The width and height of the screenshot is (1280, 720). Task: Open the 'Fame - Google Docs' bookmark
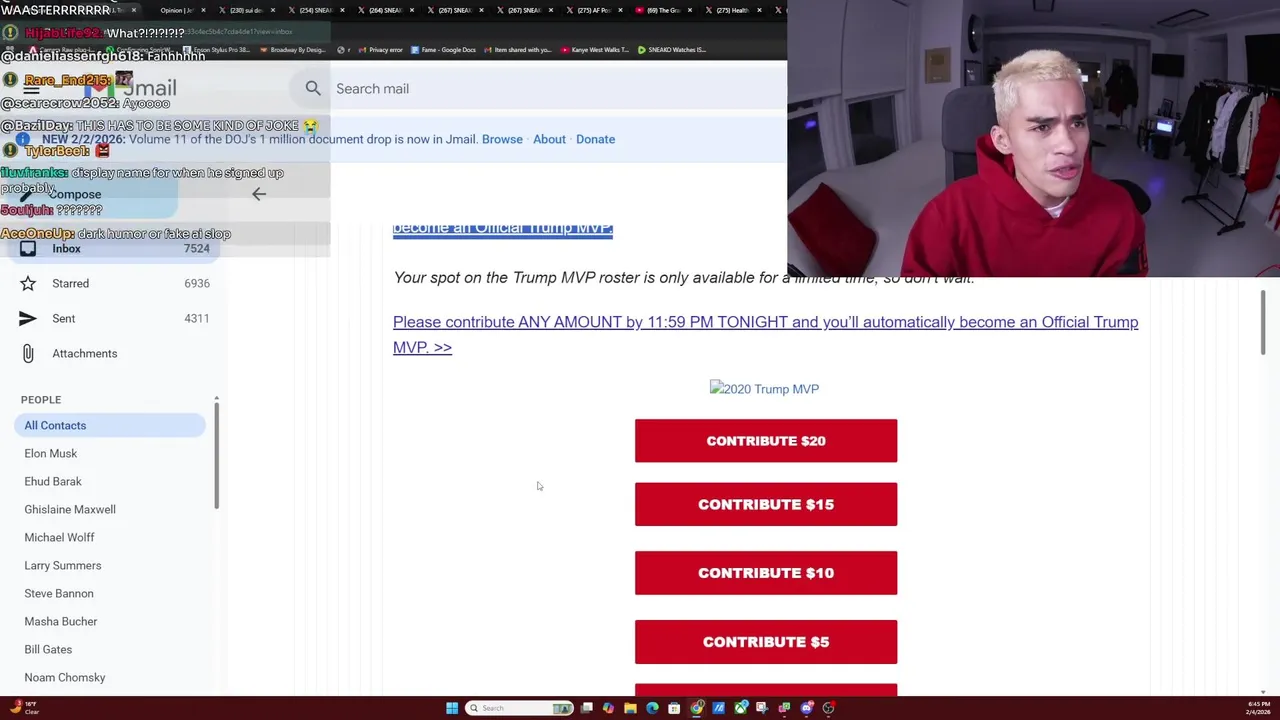pyautogui.click(x=443, y=50)
